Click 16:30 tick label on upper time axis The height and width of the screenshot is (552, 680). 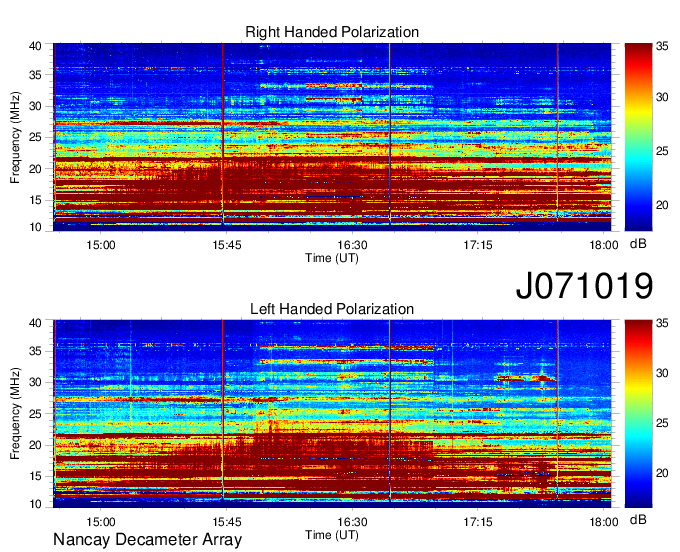coord(352,245)
